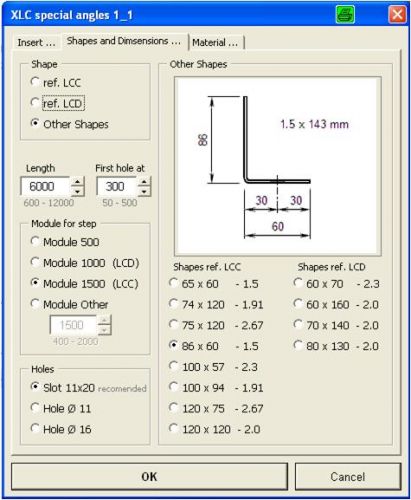Increase Length value with up arrow
The image size is (411, 500).
pos(77,181)
